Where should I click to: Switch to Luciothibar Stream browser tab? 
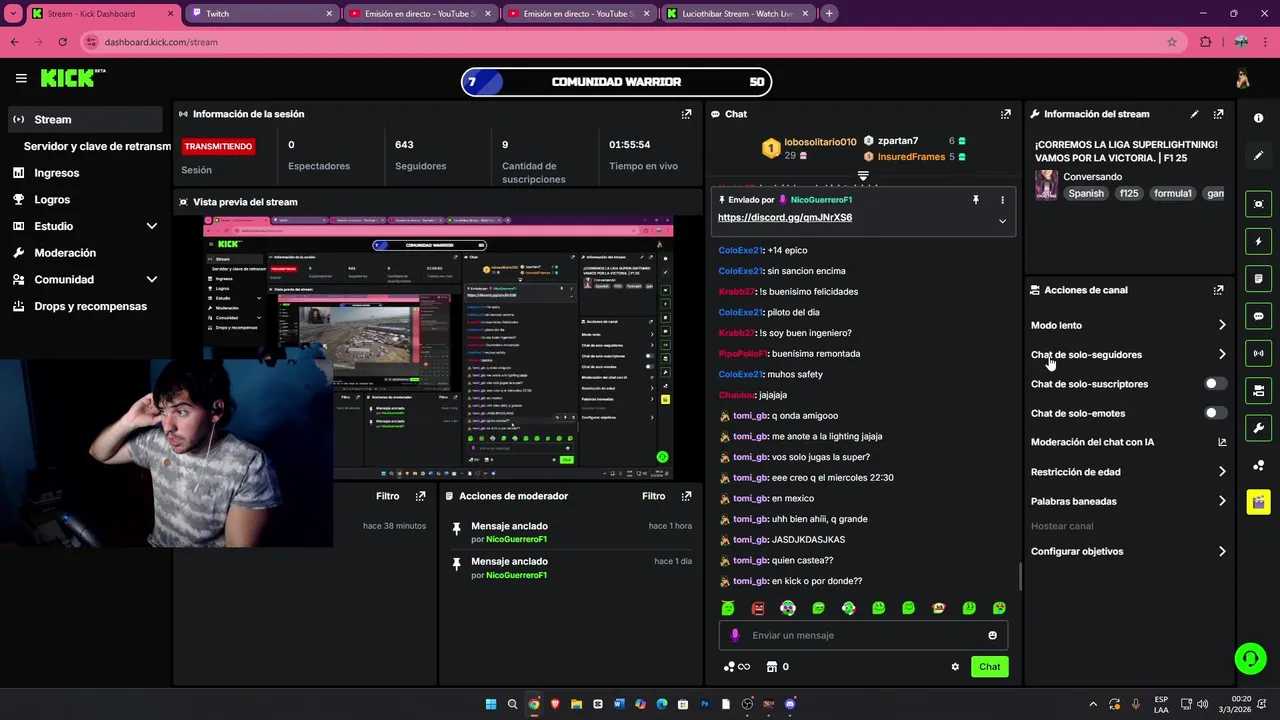click(739, 14)
